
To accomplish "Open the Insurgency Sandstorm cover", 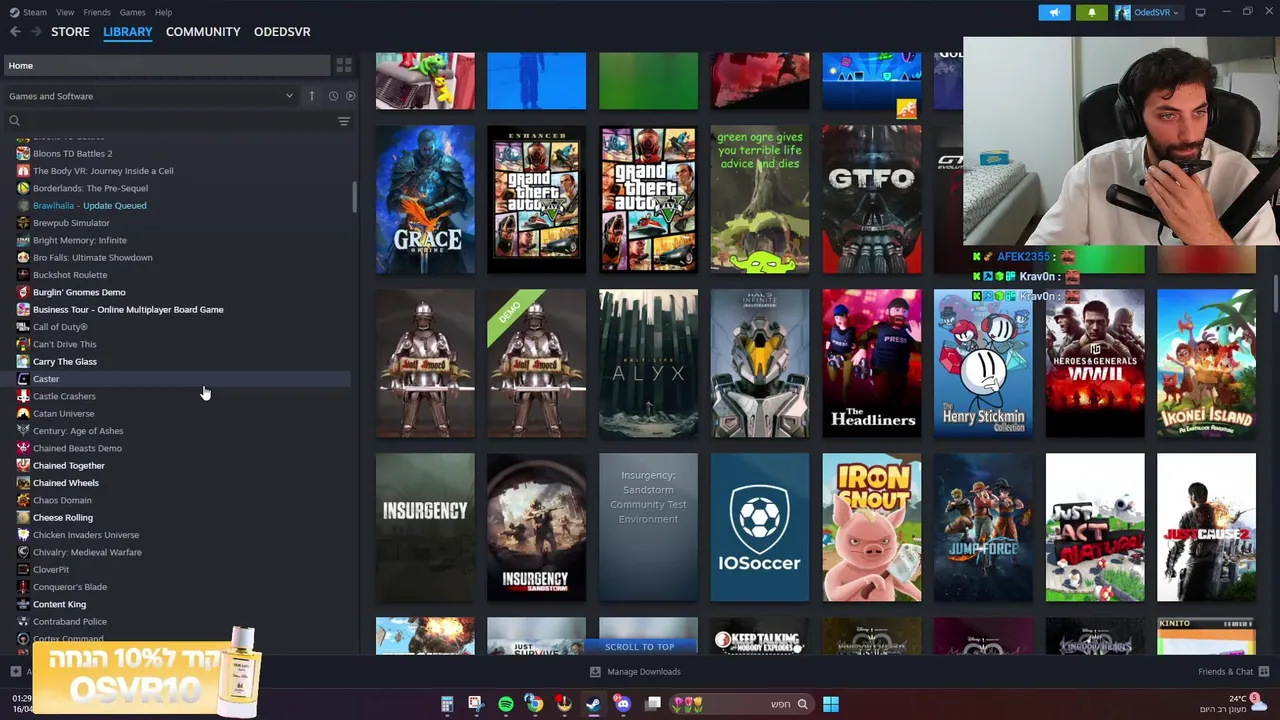I will coord(536,528).
